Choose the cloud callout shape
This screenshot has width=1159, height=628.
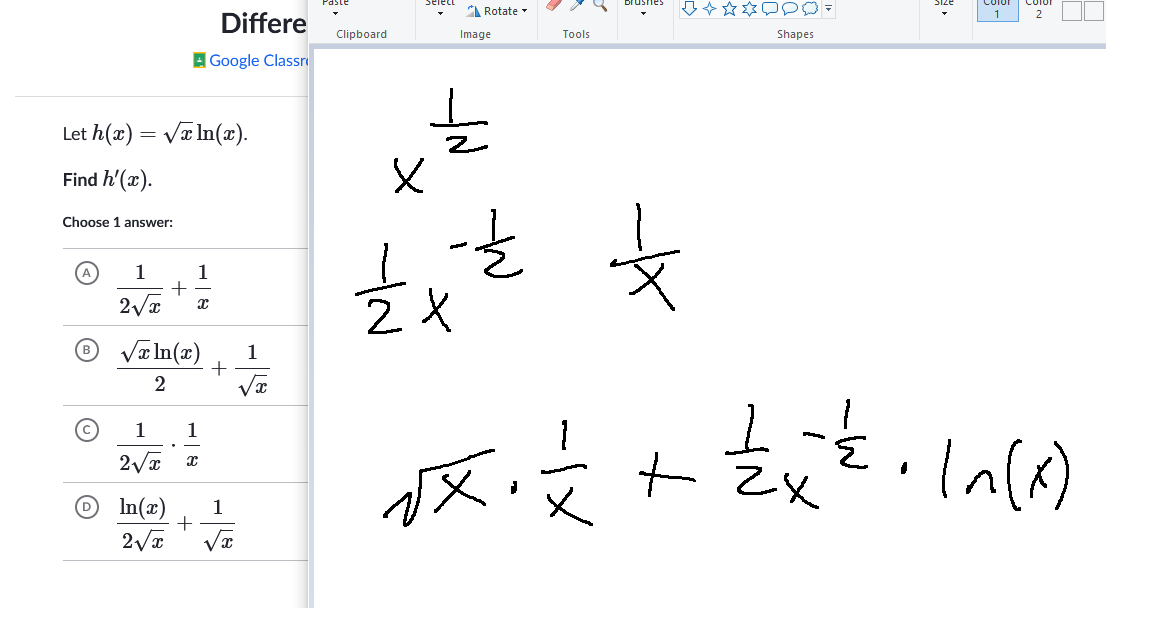[810, 9]
